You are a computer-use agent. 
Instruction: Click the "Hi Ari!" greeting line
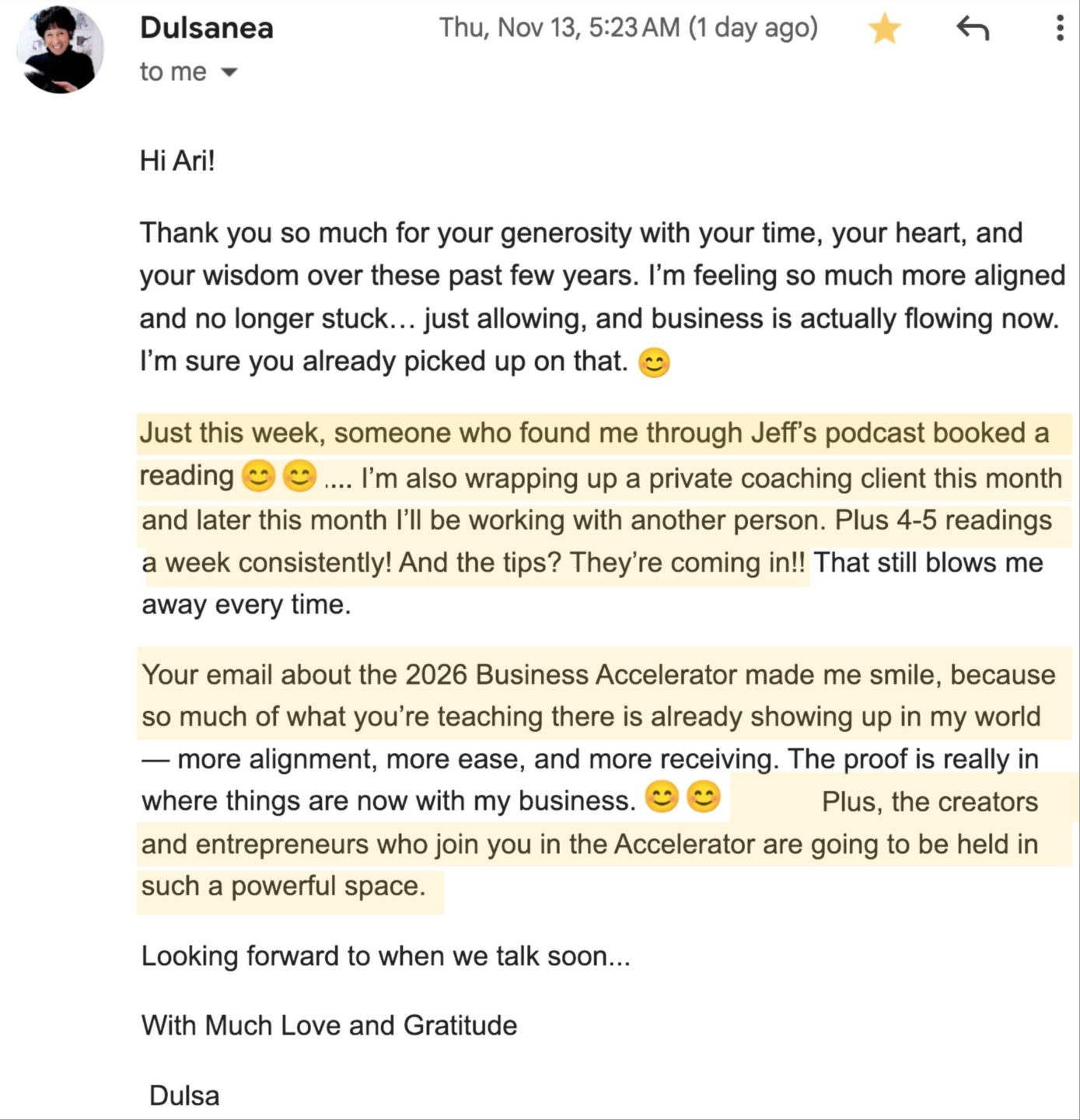coord(177,161)
